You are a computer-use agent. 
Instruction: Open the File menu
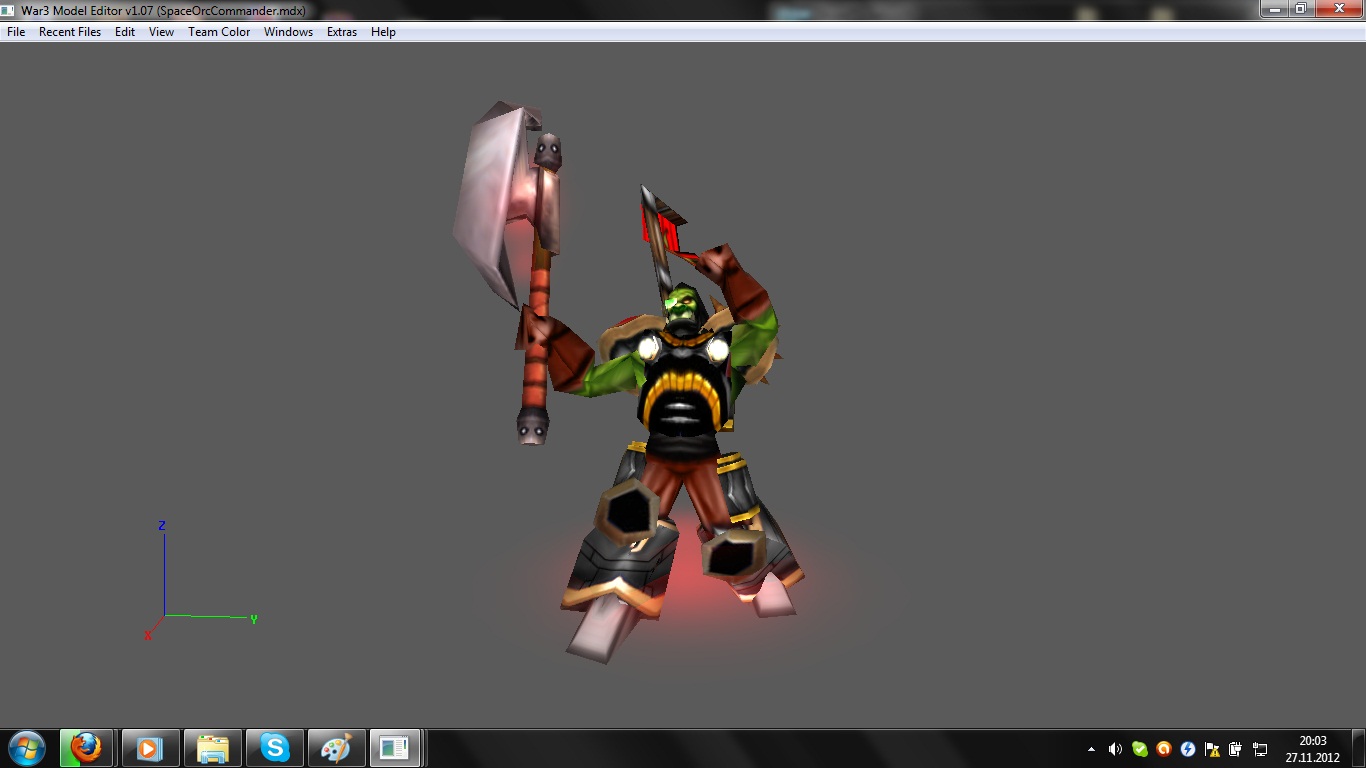pos(16,32)
